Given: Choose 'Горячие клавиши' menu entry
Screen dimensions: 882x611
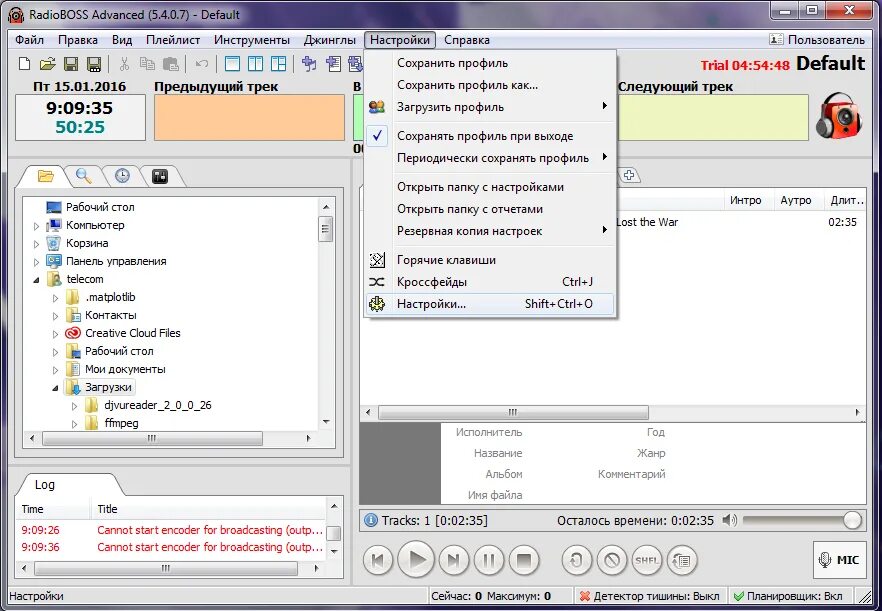Looking at the screenshot, I should 489,260.
